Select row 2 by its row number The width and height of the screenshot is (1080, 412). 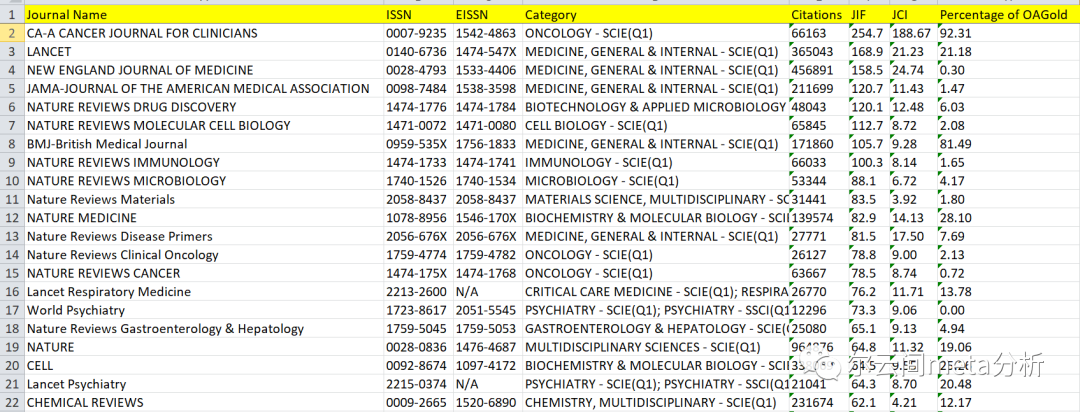[x=11, y=33]
